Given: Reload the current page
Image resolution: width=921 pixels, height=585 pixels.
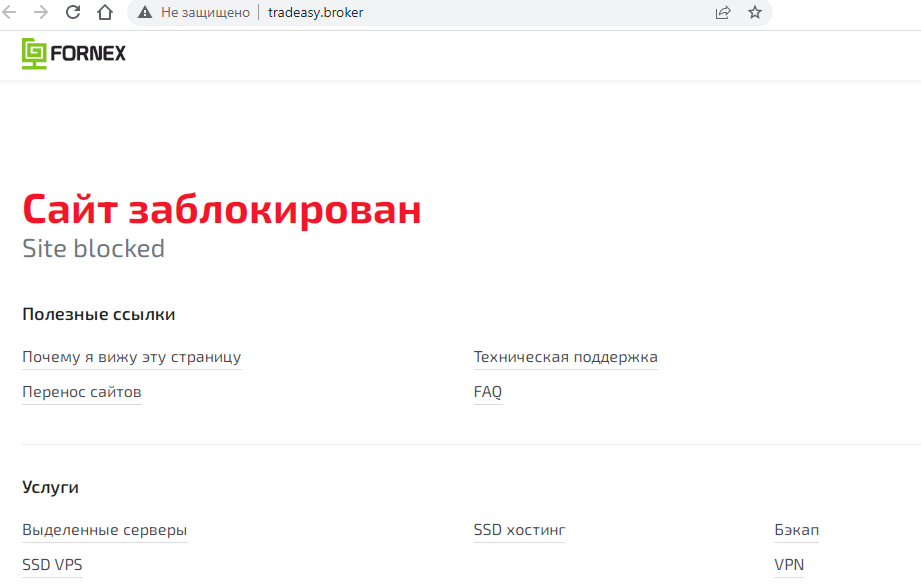Looking at the screenshot, I should click(73, 13).
